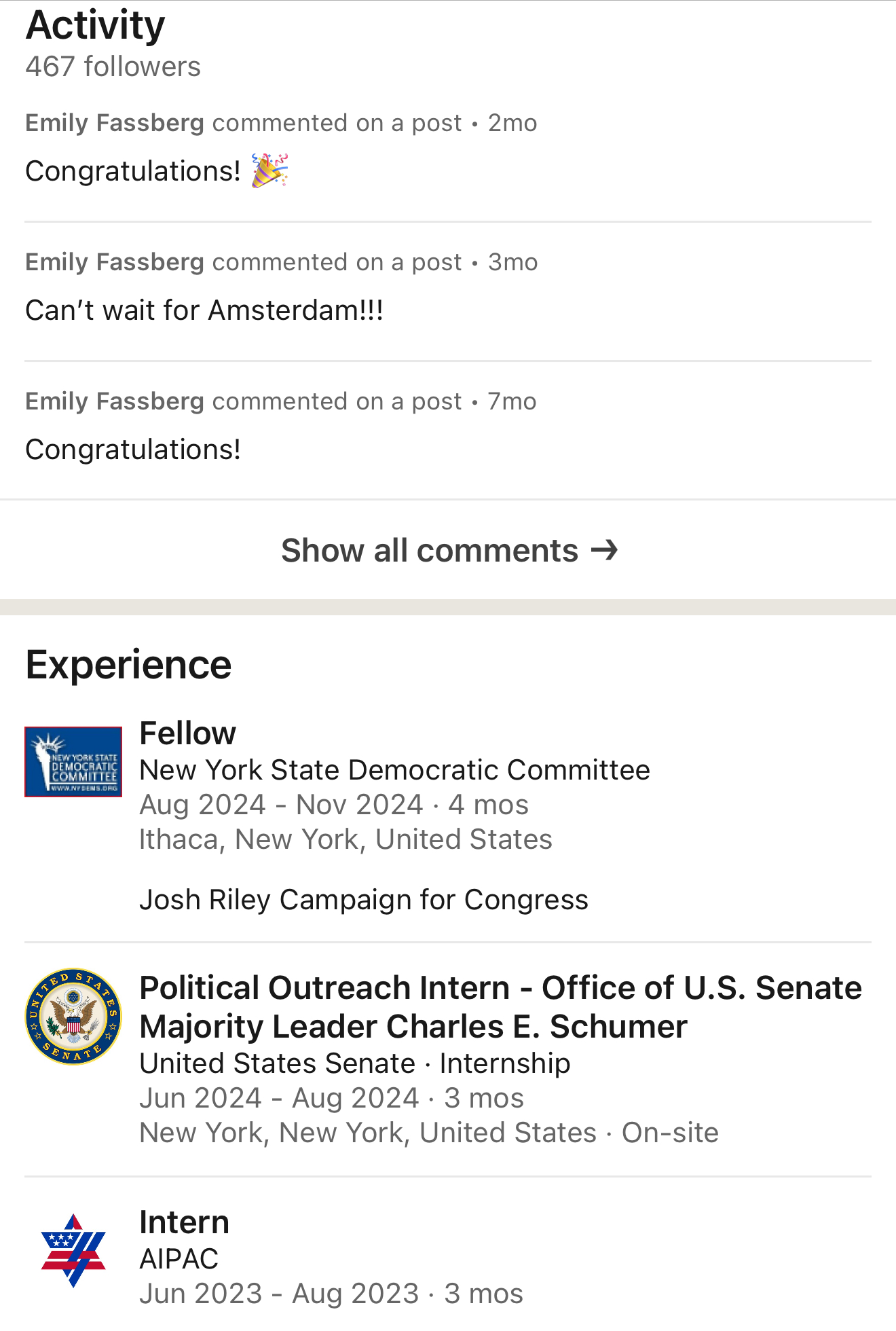This screenshot has width=896, height=1331.
Task: Open Show all comments
Action: pos(448,550)
